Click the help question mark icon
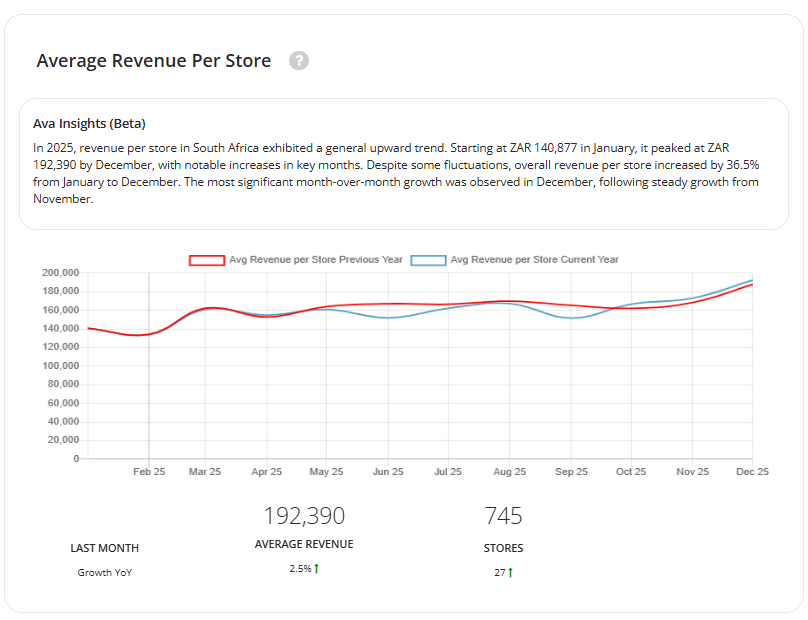Screen dimensions: 808x620 (x=299, y=61)
